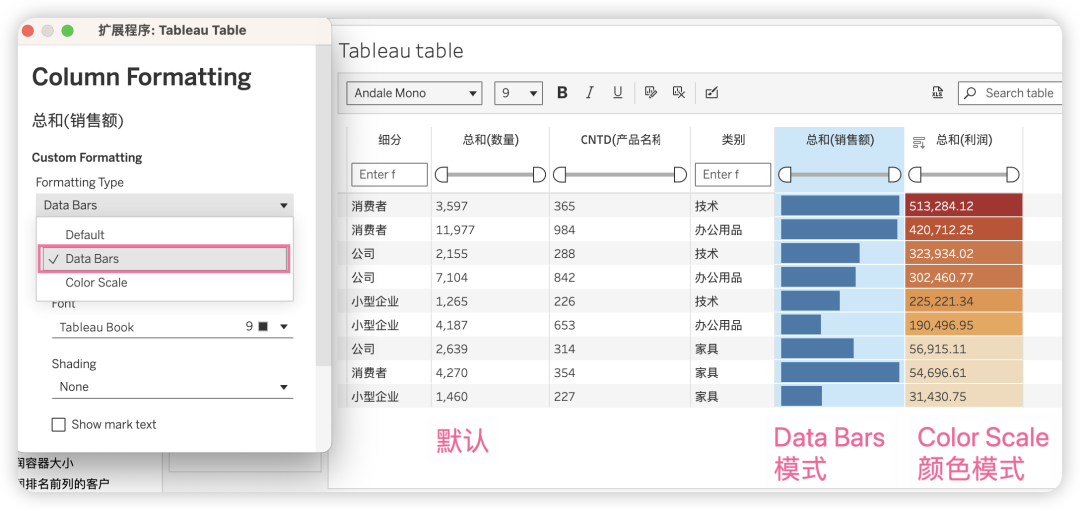Click the 7,104 quantity cell
1080x510 pixels.
[490, 278]
